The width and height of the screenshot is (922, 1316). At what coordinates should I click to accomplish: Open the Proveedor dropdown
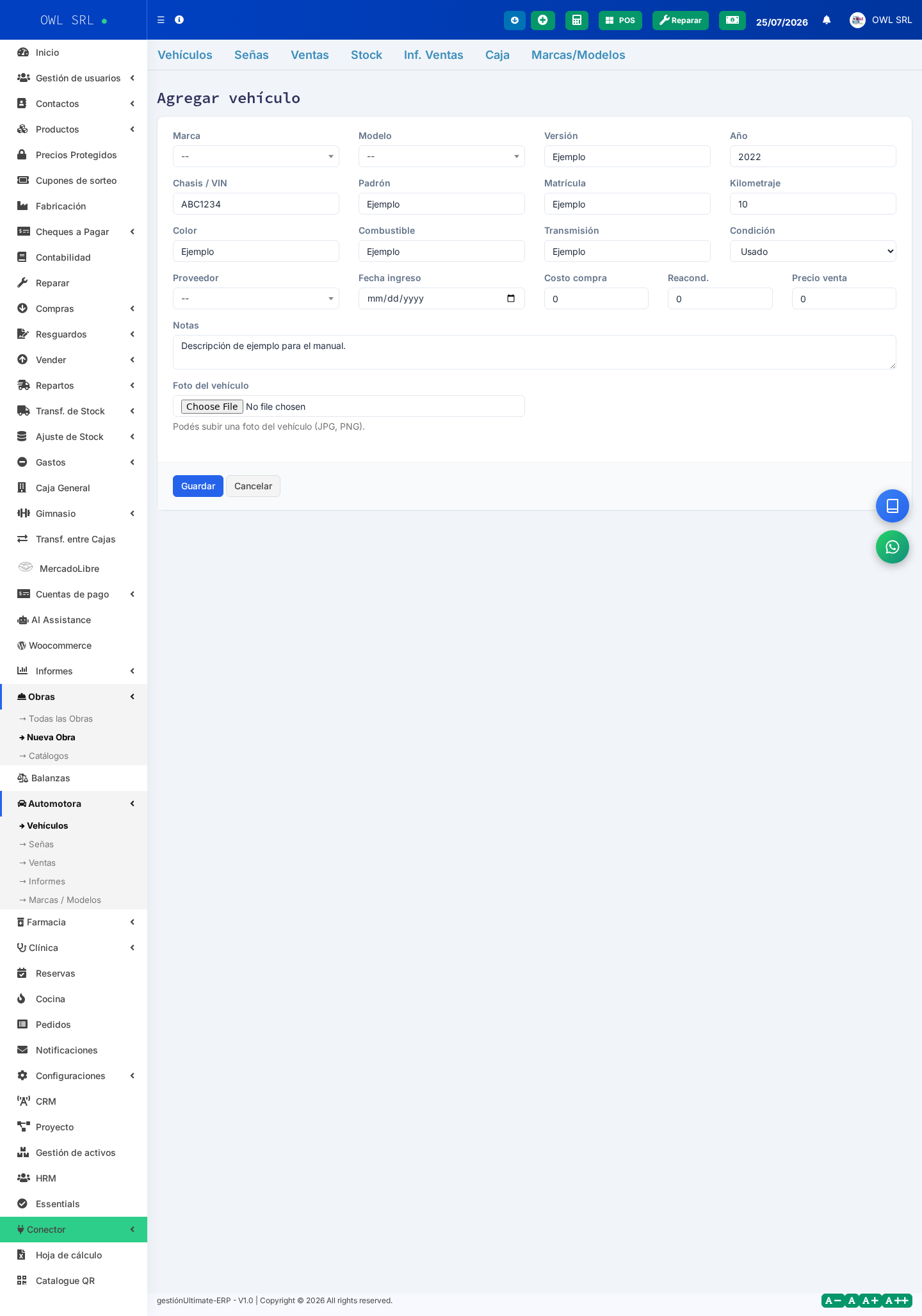pos(256,298)
